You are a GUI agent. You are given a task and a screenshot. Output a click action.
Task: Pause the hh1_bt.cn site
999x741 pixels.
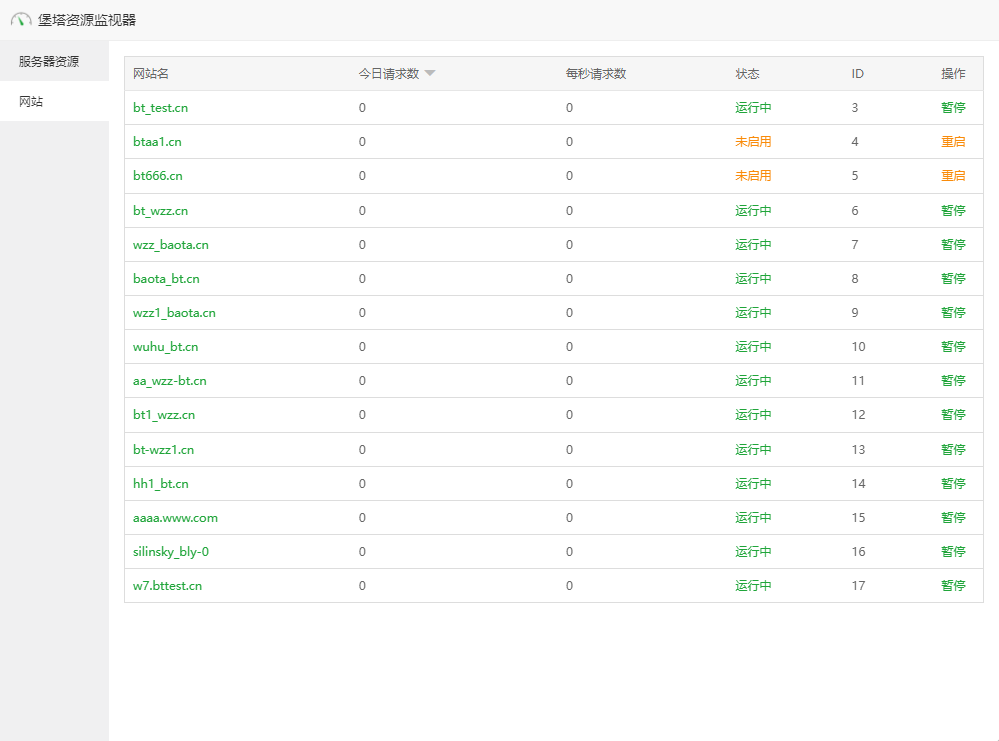(x=953, y=484)
